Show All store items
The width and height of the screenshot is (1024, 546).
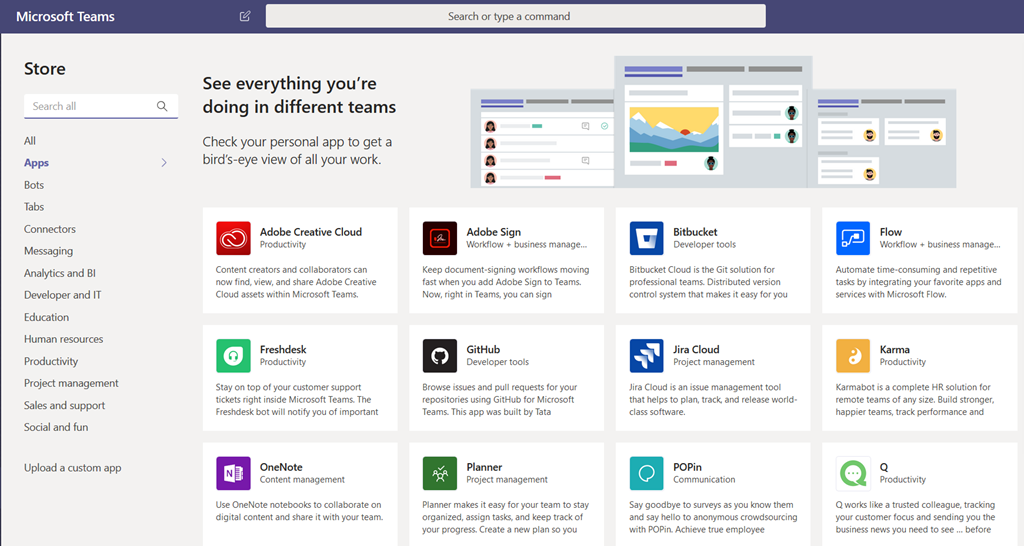[30, 141]
